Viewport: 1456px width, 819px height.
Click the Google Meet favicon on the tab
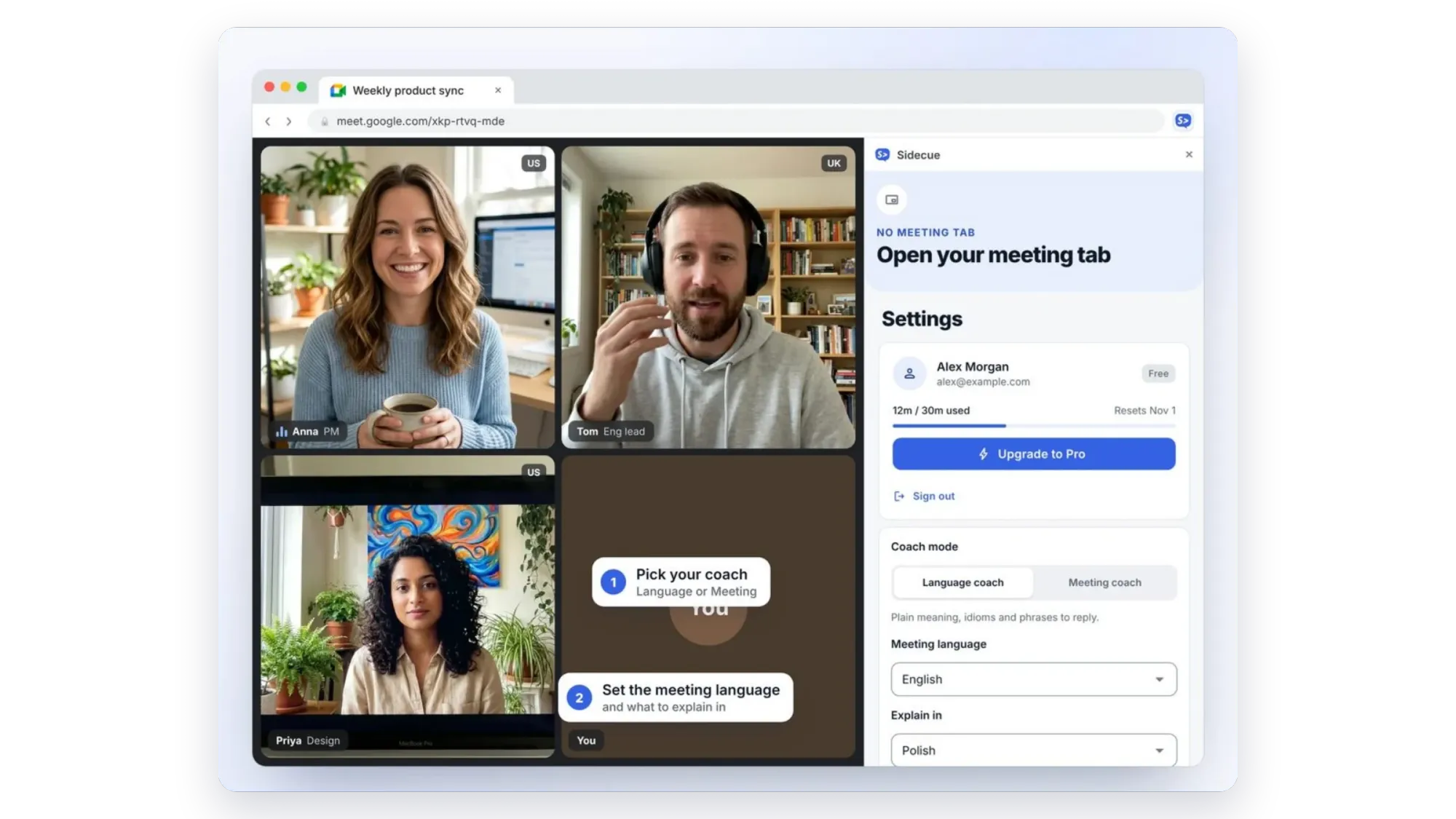tap(338, 90)
